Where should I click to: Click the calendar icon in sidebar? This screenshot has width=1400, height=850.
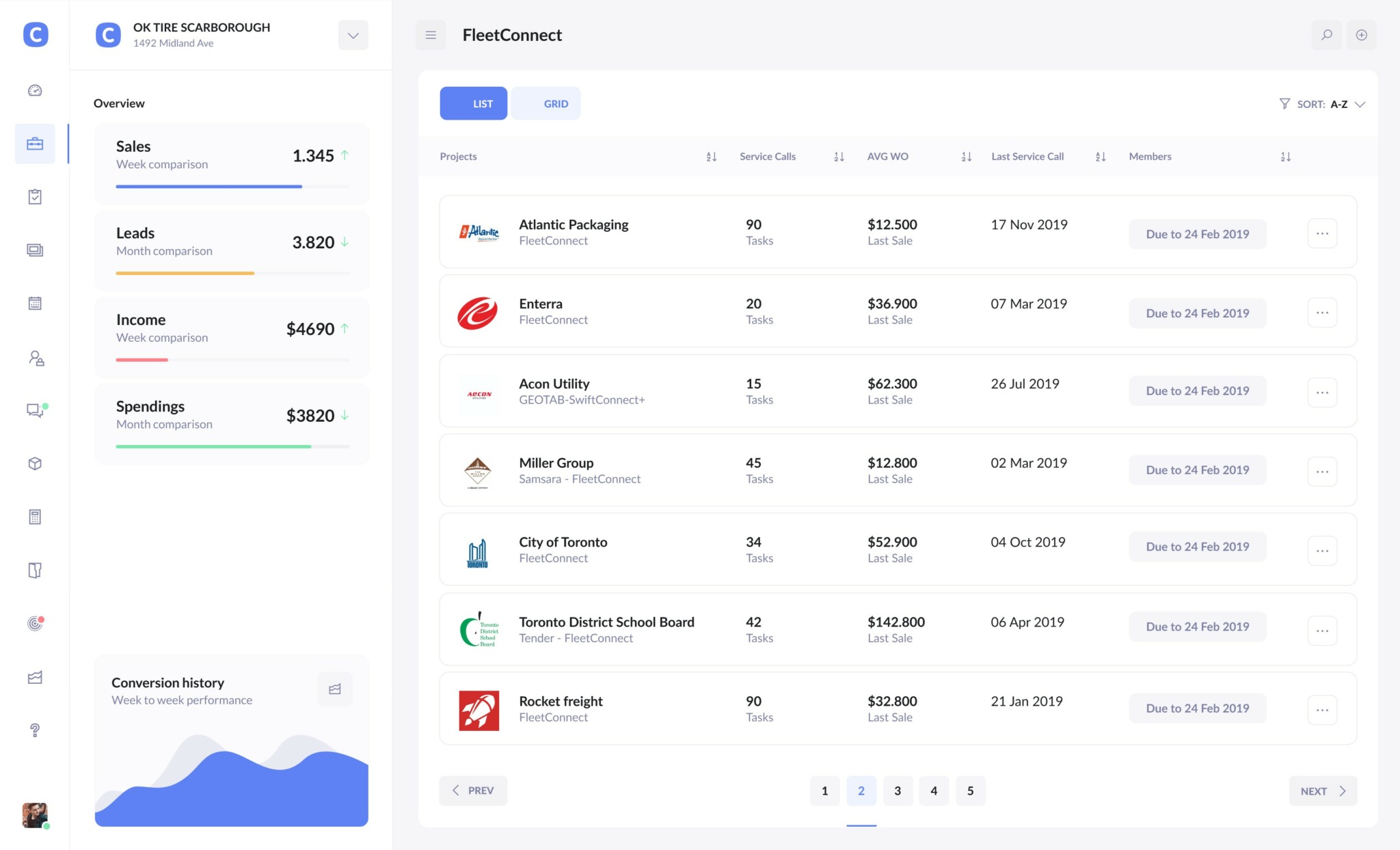35,303
